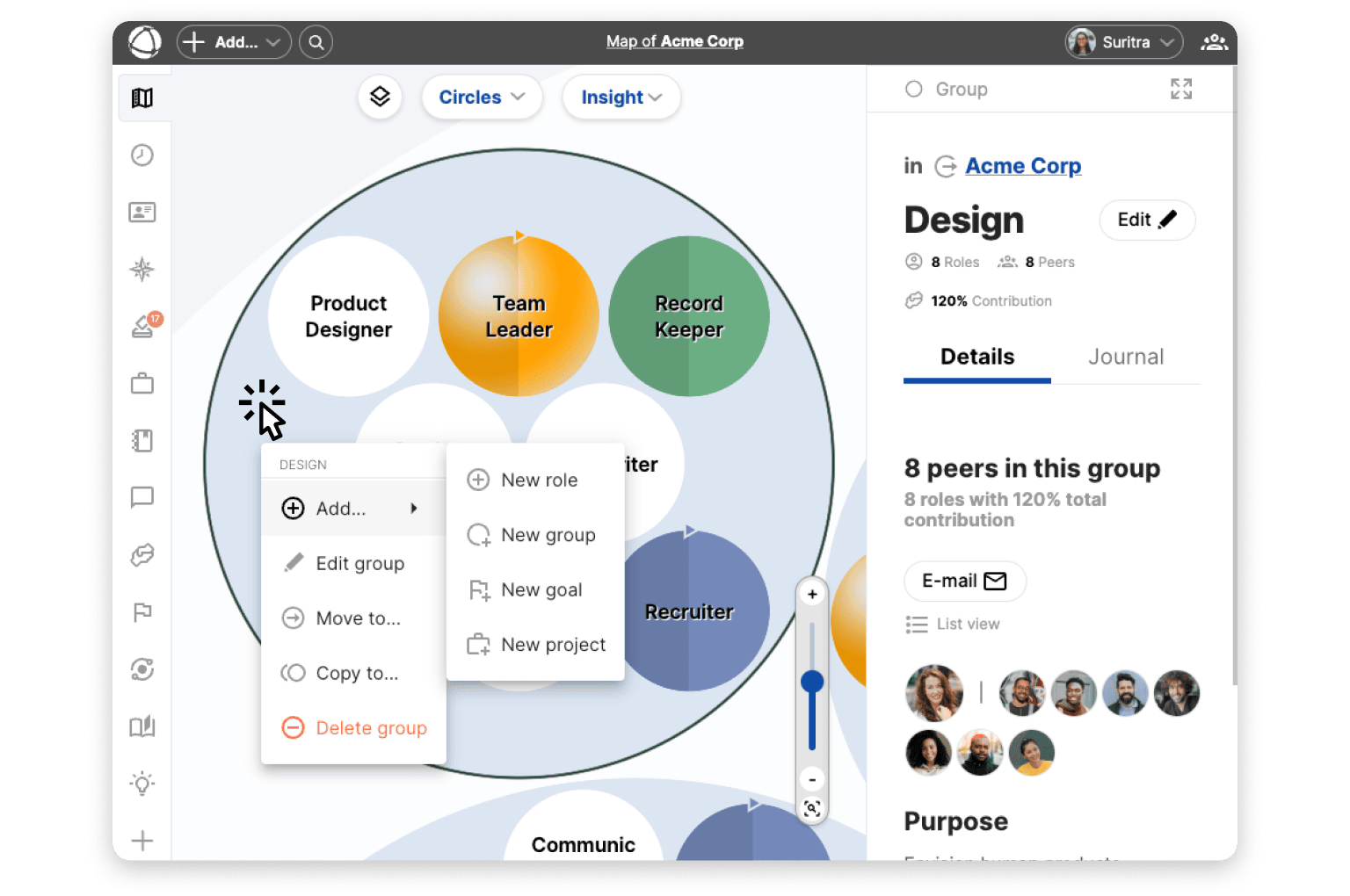Click the zoom slider handle
The image size is (1350, 896).
812,682
